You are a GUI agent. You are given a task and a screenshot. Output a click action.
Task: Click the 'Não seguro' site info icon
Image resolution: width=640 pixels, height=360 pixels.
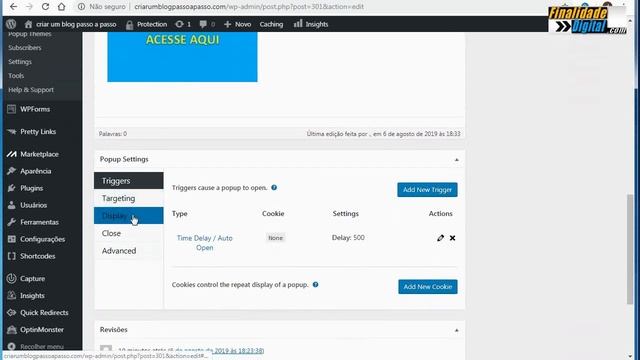click(x=82, y=7)
